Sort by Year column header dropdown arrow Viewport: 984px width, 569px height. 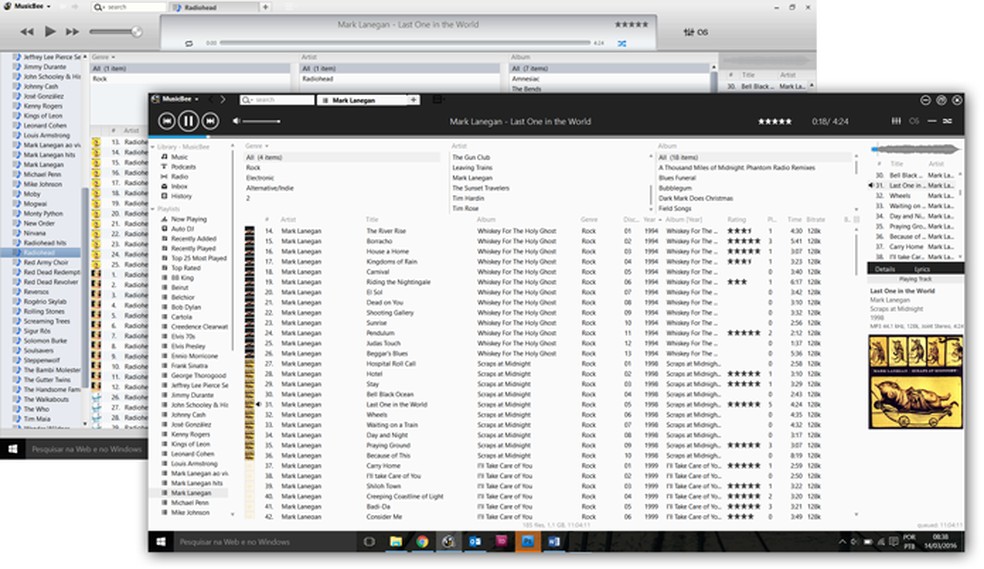point(660,220)
